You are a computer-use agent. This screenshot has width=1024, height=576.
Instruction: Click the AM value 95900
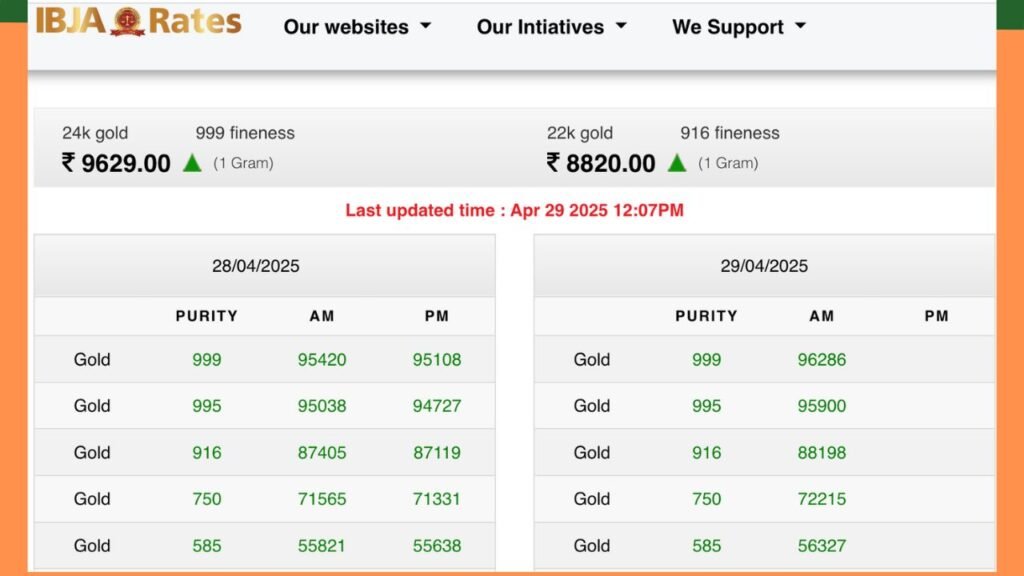tap(822, 406)
